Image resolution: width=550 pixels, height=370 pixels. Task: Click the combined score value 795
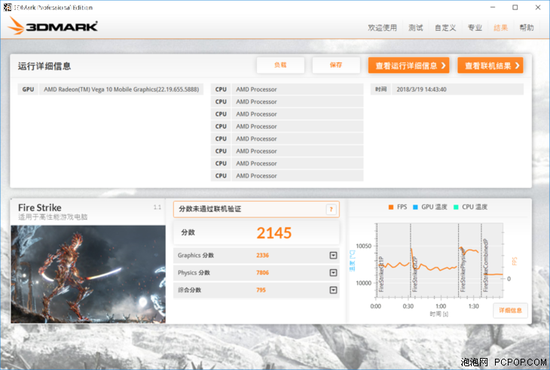(261, 290)
